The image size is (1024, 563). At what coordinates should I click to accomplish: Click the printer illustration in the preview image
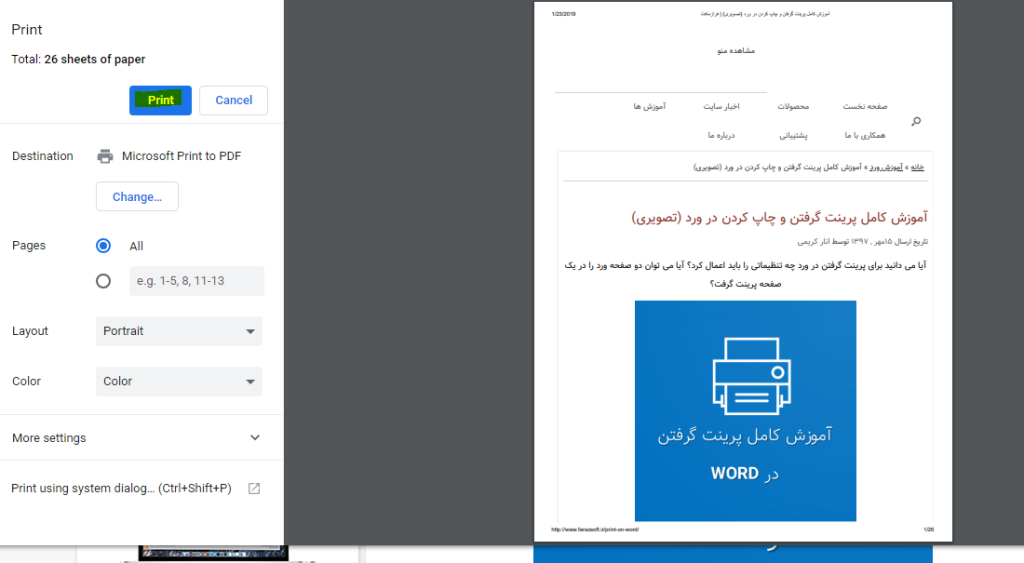pyautogui.click(x=752, y=376)
